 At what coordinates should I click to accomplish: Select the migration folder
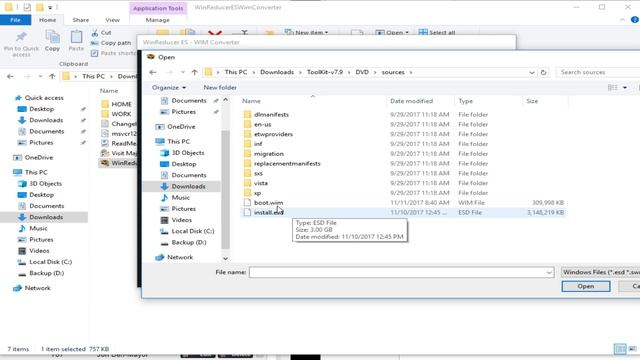(269, 153)
